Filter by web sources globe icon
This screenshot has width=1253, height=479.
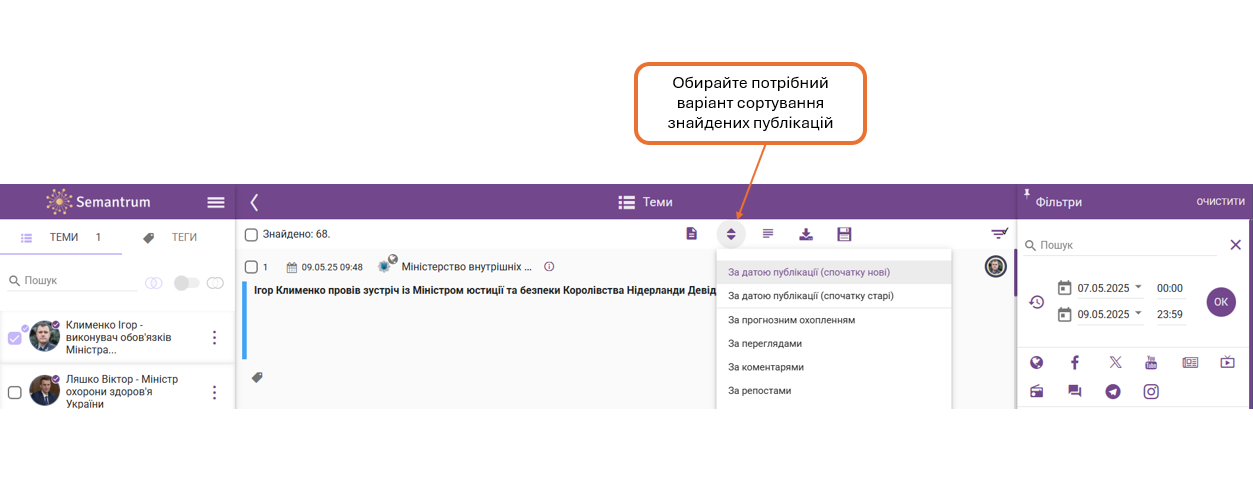(1036, 363)
